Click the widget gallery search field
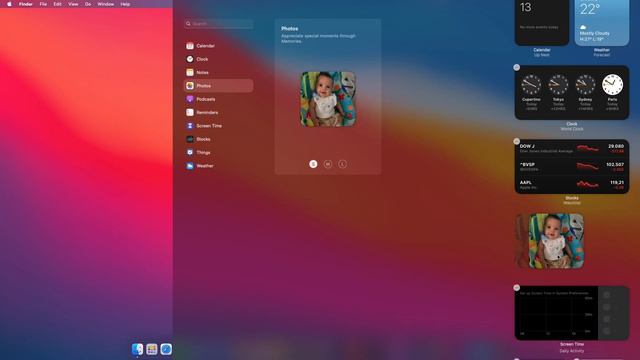This screenshot has width=640, height=360. pyautogui.click(x=218, y=24)
